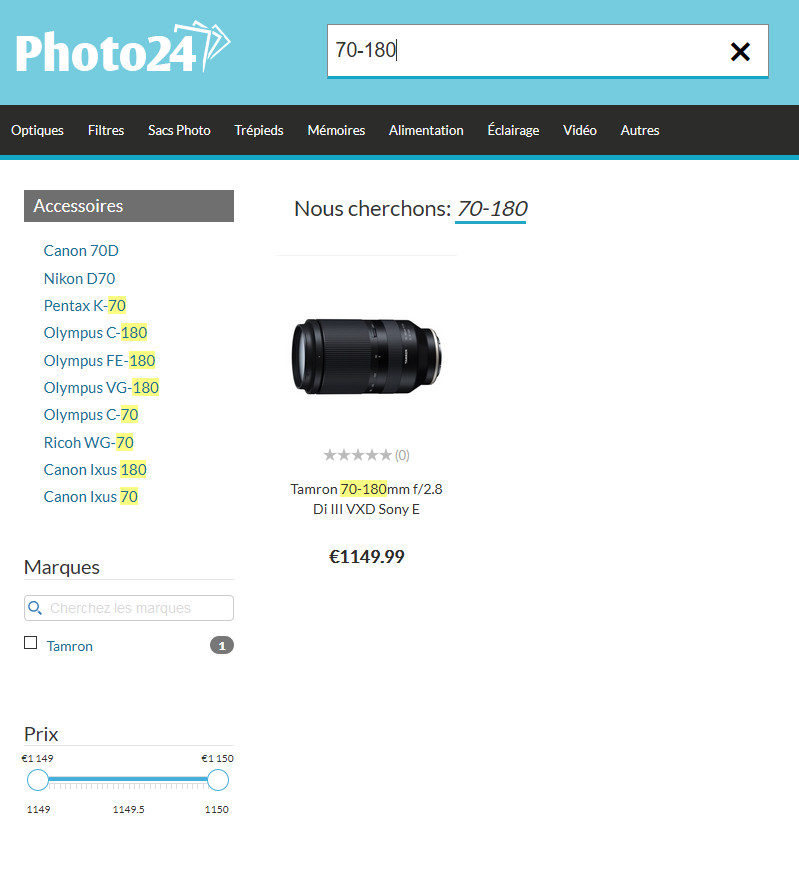Open the Olympus VG-180 accessories link
Image resolution: width=799 pixels, height=875 pixels.
[101, 388]
